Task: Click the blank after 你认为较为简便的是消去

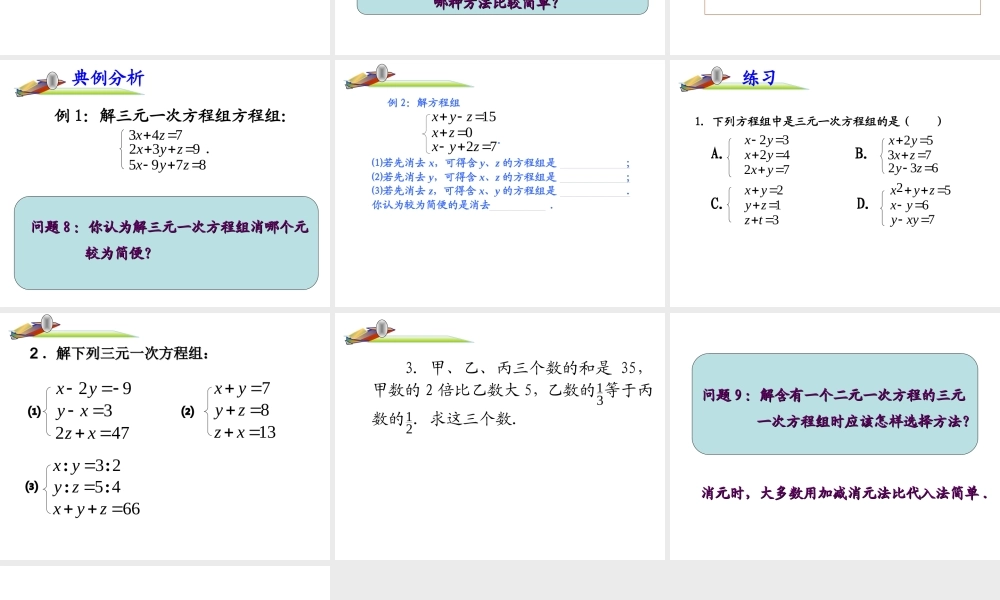Action: pyautogui.click(x=518, y=205)
